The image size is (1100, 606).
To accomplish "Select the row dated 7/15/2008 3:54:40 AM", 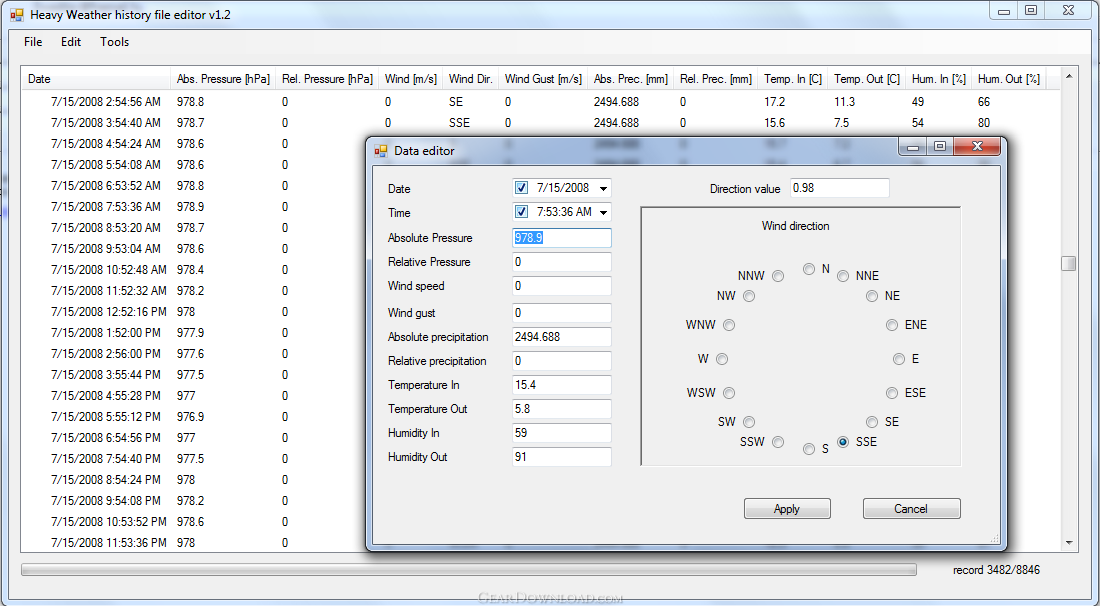I will coord(540,123).
